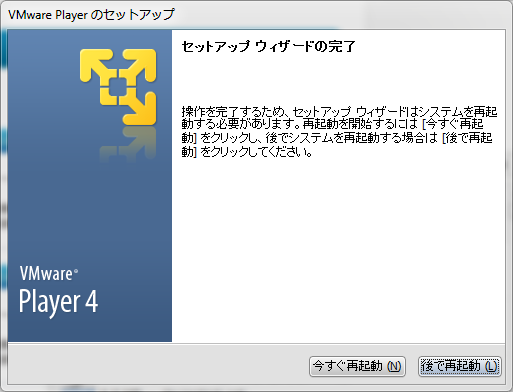Screen dimensions: 513x392
Task: Click the underlined L on restart-later button
Action: (490, 367)
